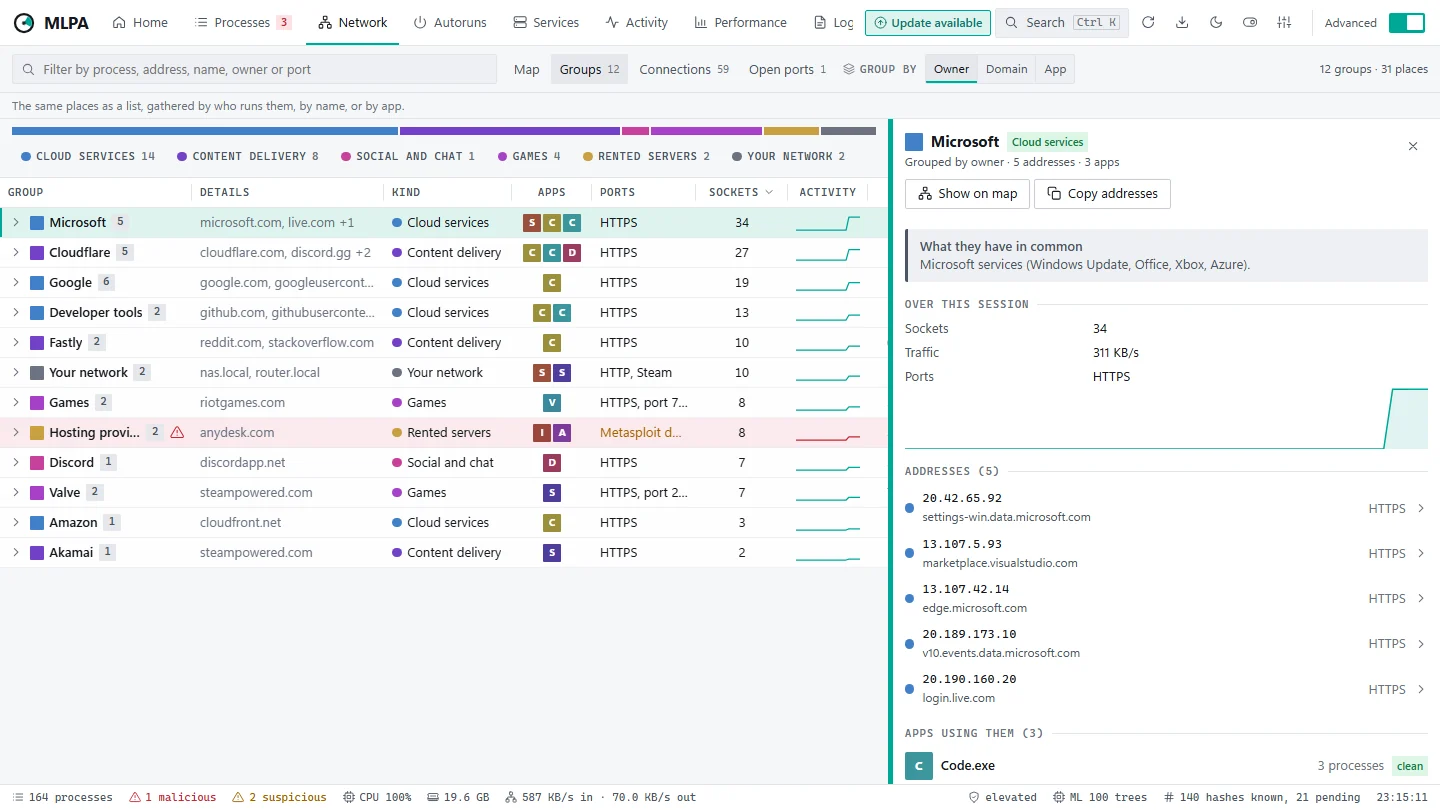
Task: Click the Update available button
Action: click(x=928, y=23)
